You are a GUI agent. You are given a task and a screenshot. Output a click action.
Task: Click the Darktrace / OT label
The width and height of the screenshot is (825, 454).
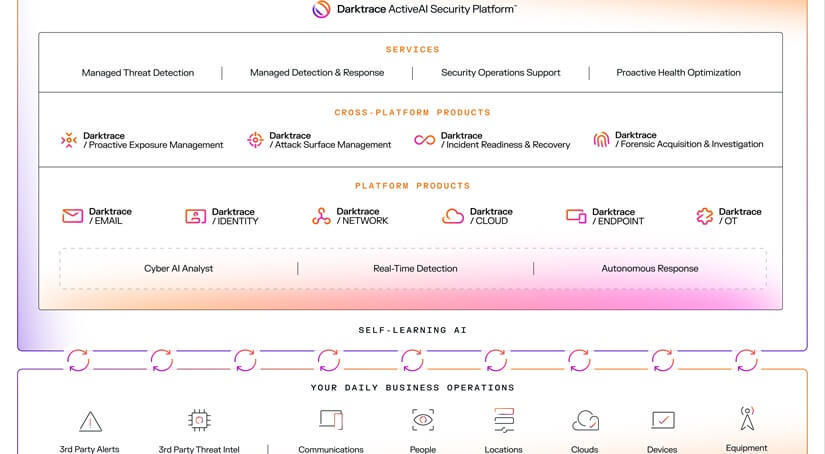click(x=740, y=216)
